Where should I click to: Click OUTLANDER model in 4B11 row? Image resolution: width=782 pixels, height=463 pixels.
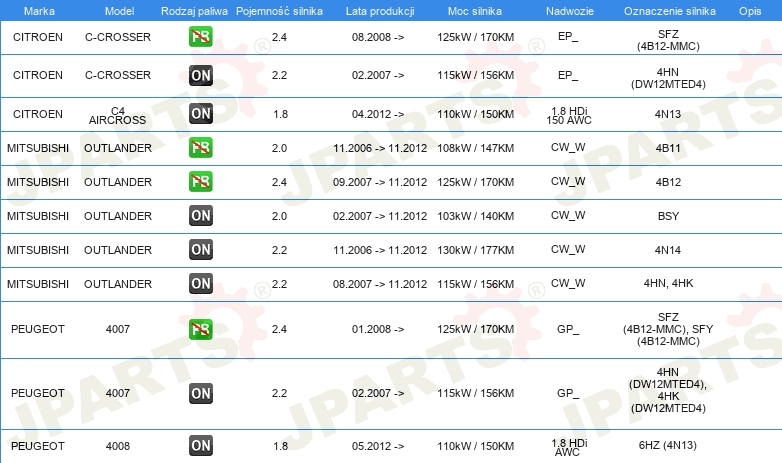click(x=118, y=148)
